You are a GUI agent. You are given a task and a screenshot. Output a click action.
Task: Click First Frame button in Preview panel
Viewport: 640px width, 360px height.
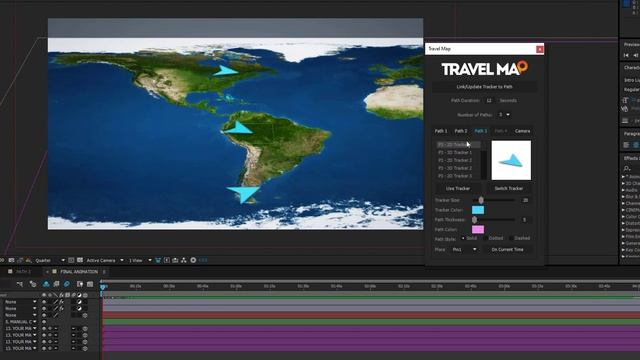pos(627,55)
